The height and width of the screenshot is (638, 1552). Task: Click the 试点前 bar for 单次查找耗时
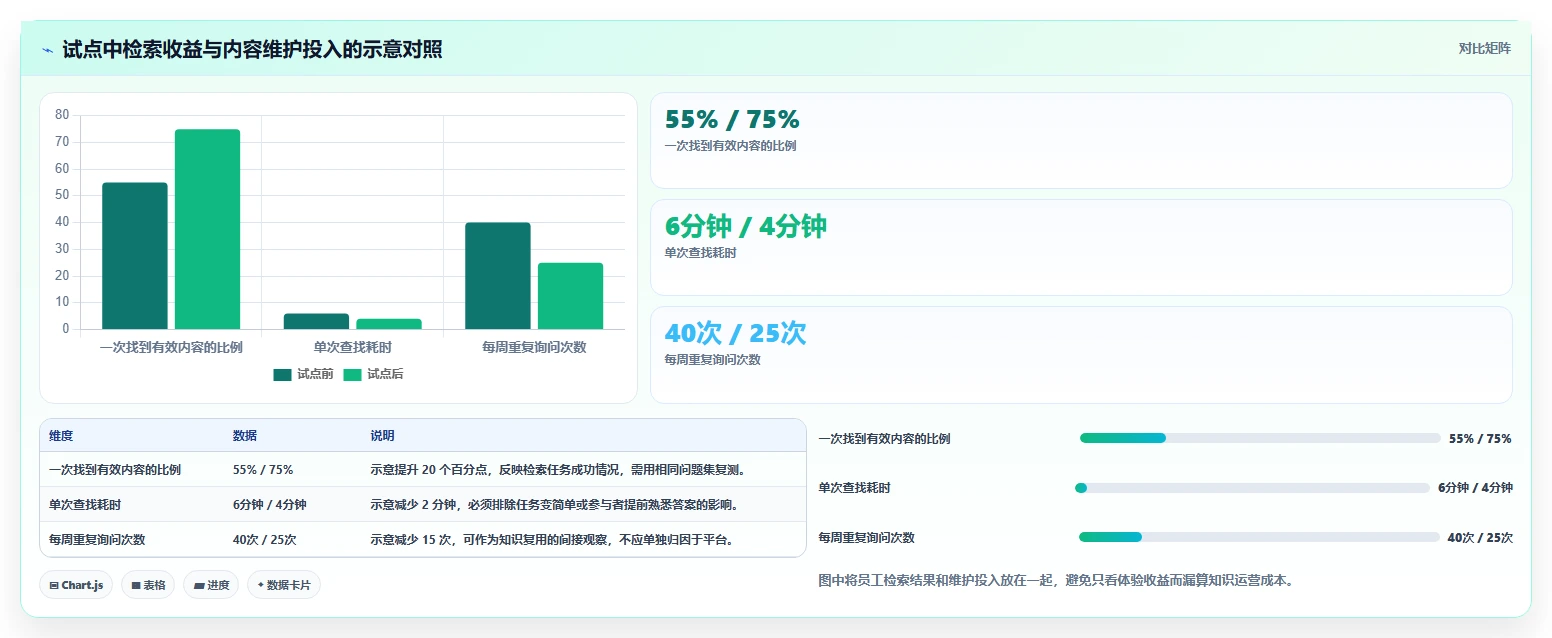click(x=316, y=321)
